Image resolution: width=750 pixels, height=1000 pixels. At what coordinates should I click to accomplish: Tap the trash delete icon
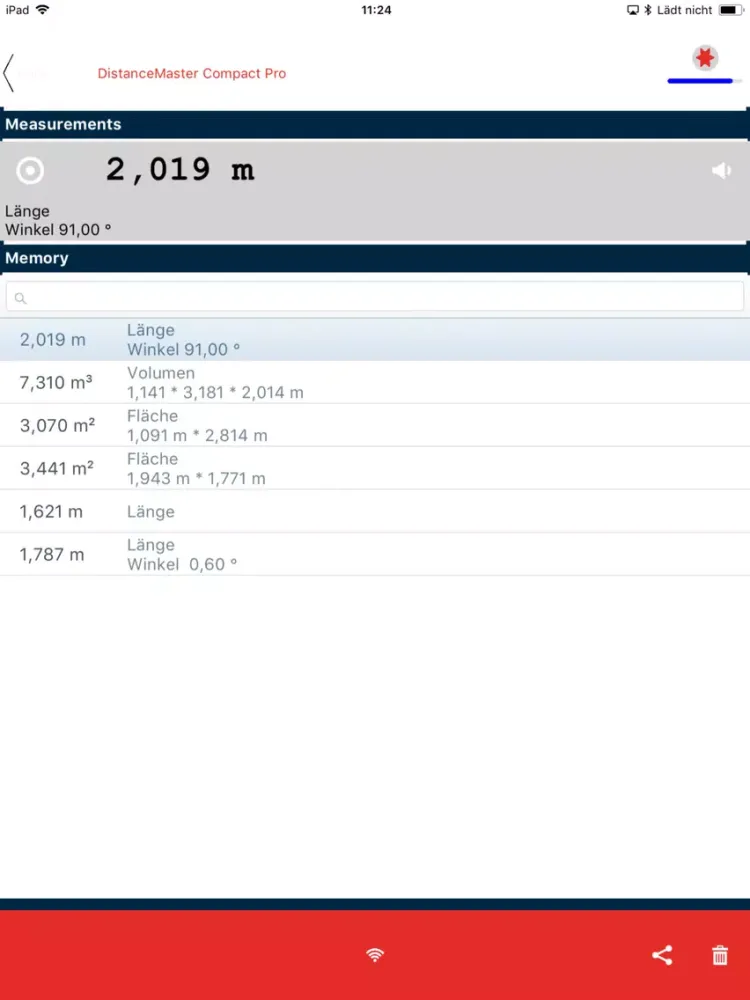(720, 955)
